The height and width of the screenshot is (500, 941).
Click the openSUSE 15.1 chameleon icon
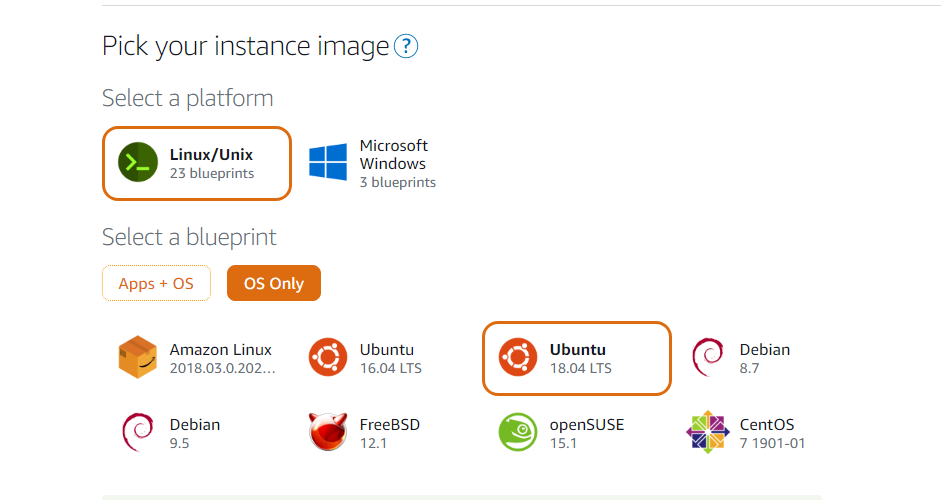(x=518, y=432)
